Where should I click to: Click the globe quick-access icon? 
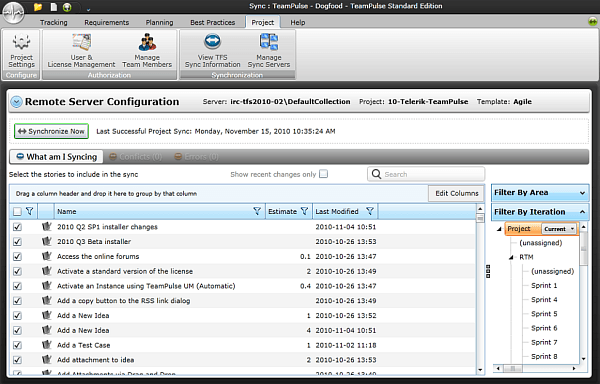(x=67, y=7)
